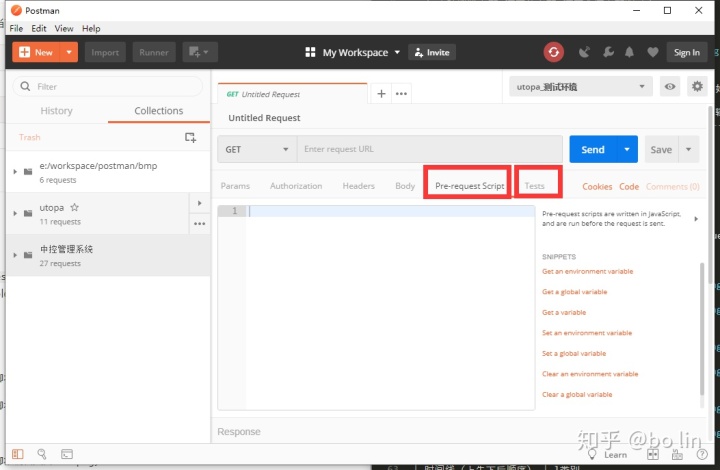Add a new request tab with plus
This screenshot has width=720, height=470.
coord(381,94)
